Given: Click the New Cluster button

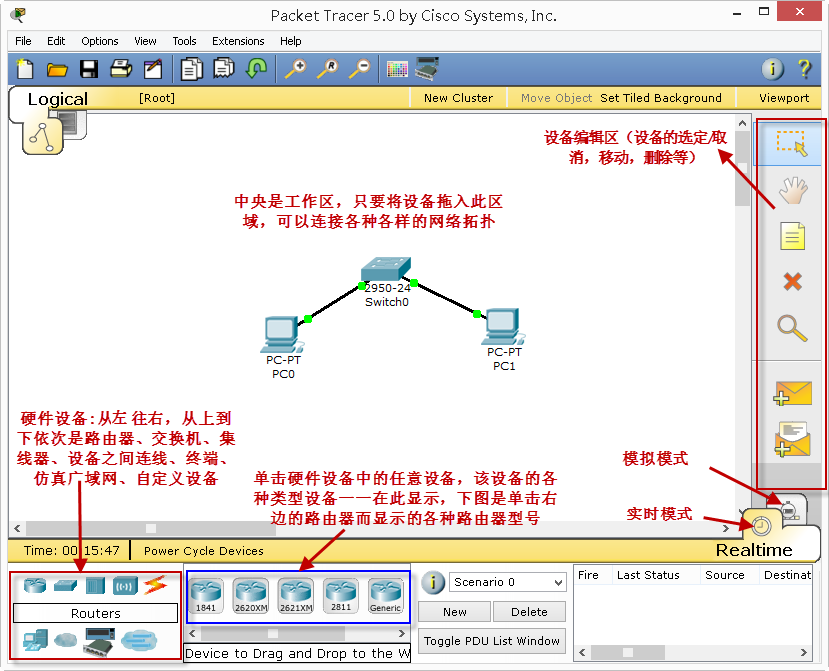Looking at the screenshot, I should (x=458, y=98).
